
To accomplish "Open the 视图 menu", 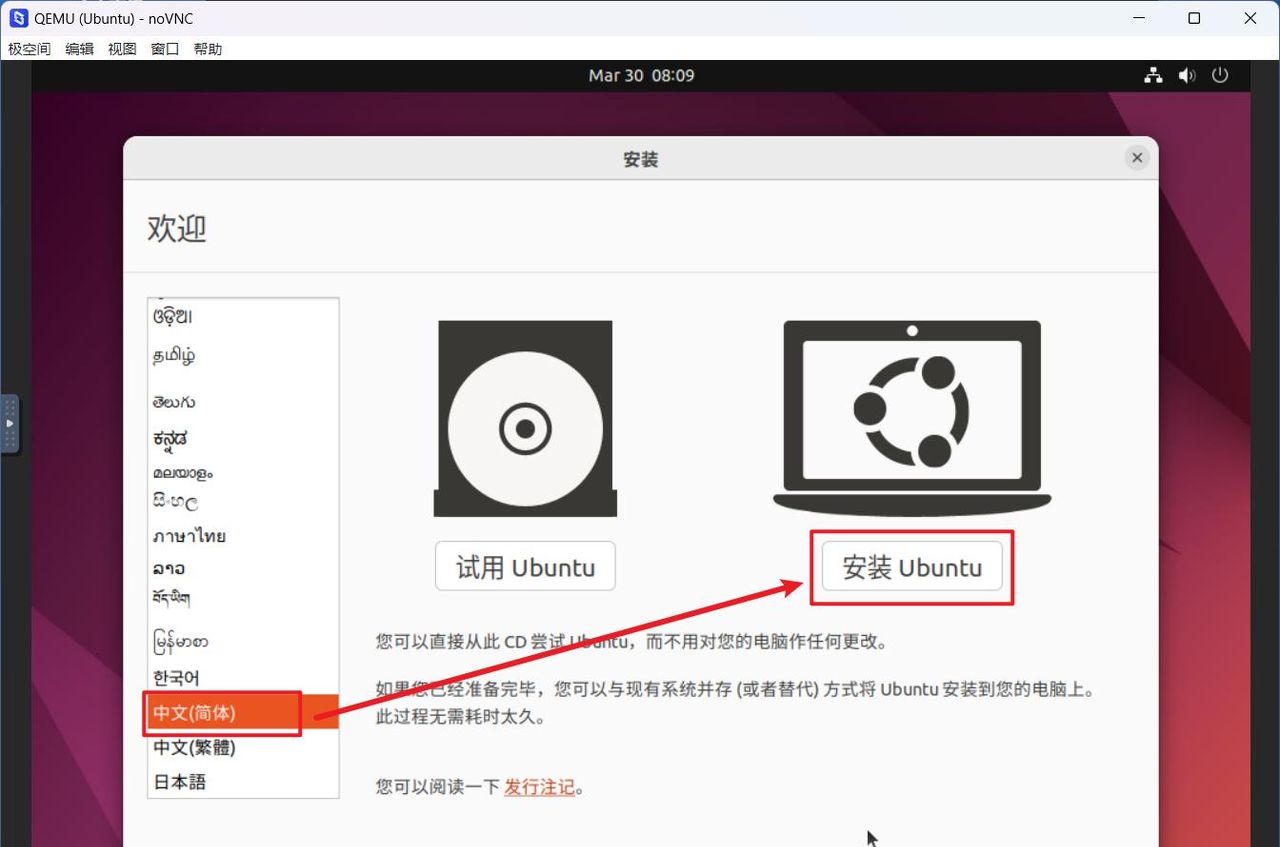I will click(122, 48).
